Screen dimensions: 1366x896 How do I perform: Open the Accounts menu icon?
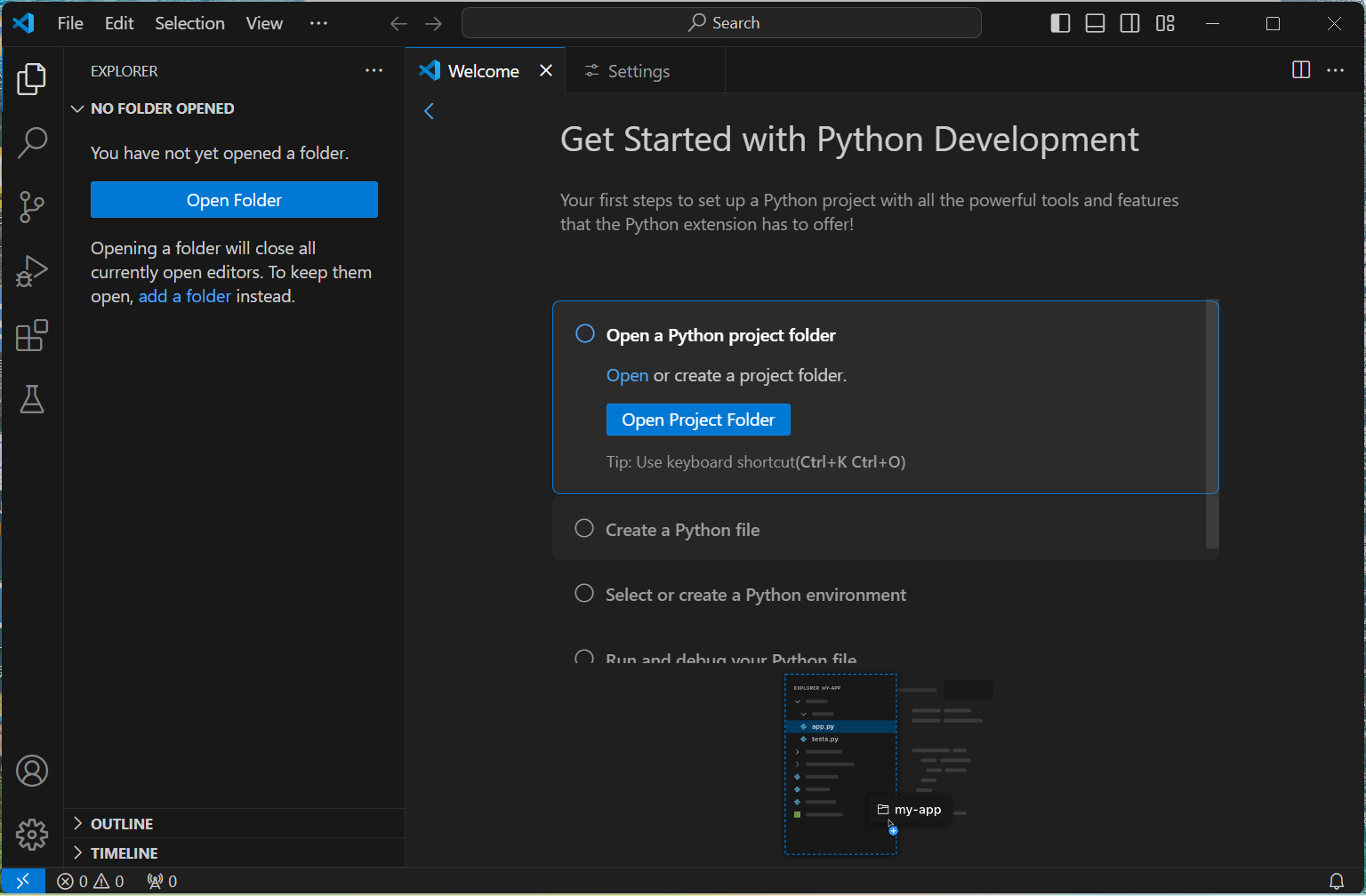(32, 771)
